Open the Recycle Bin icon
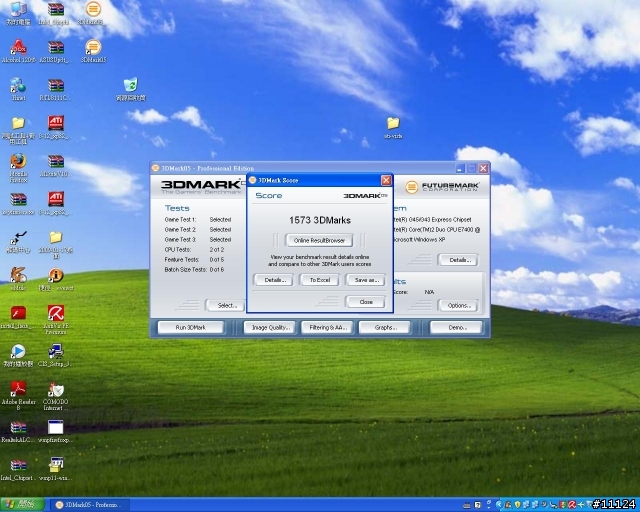 131,89
